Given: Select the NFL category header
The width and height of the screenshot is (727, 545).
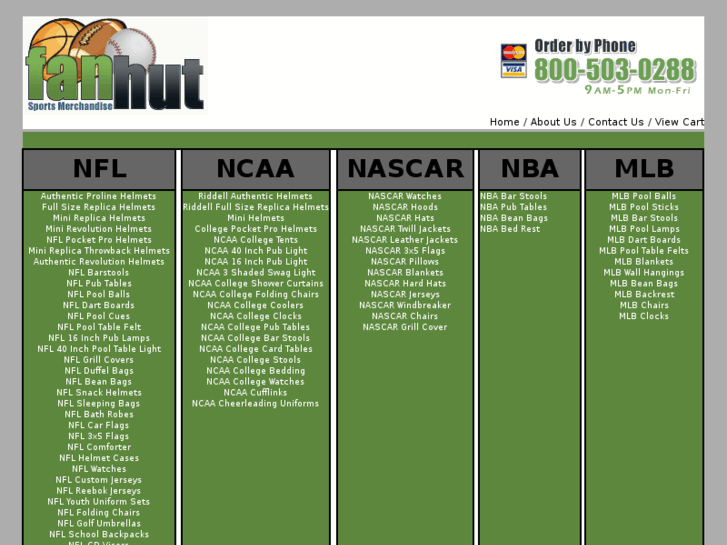Looking at the screenshot, I should pyautogui.click(x=99, y=169).
